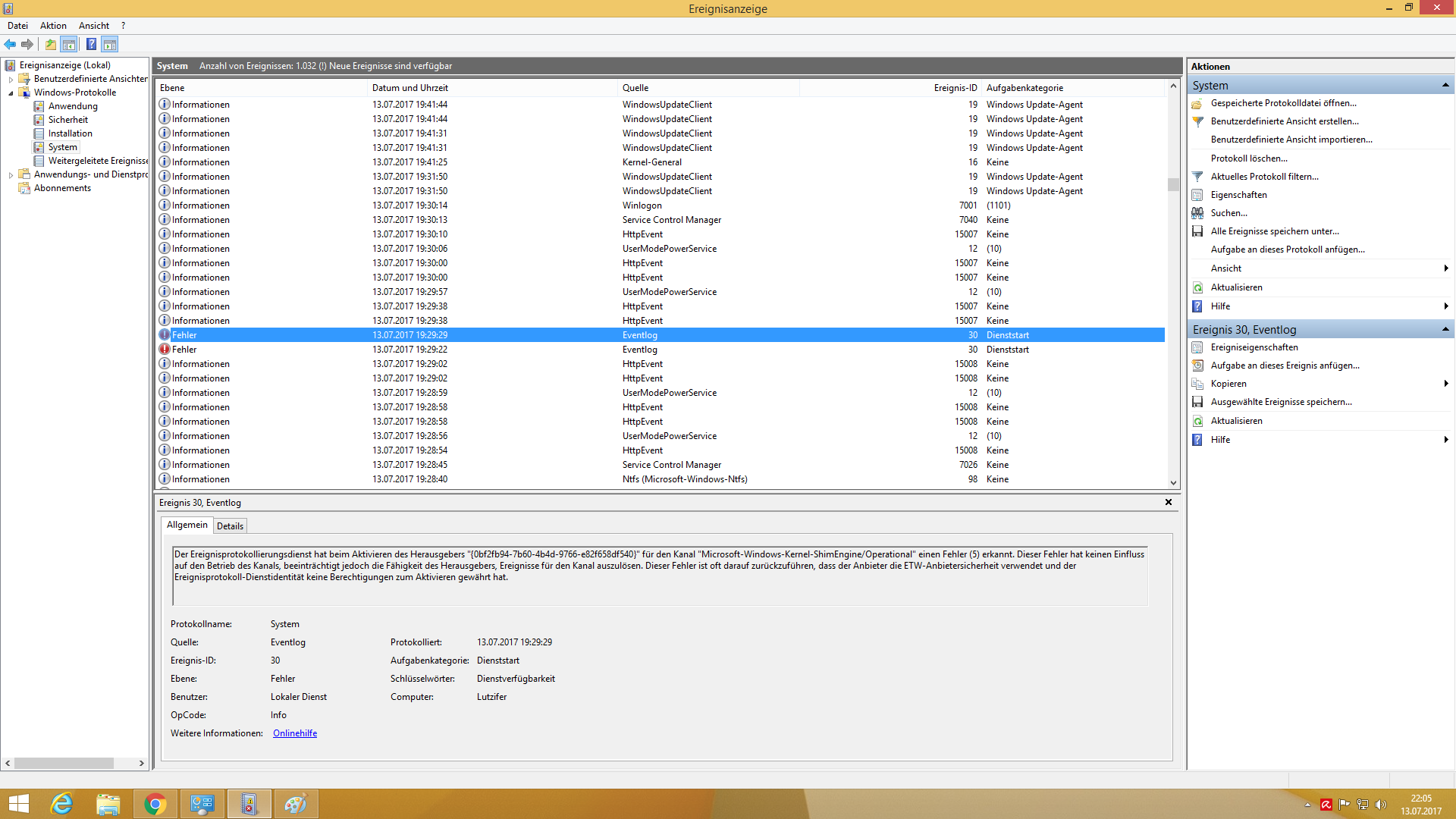This screenshot has height=819, width=1456.
Task: Click Protokoll löschen action
Action: pos(1248,158)
